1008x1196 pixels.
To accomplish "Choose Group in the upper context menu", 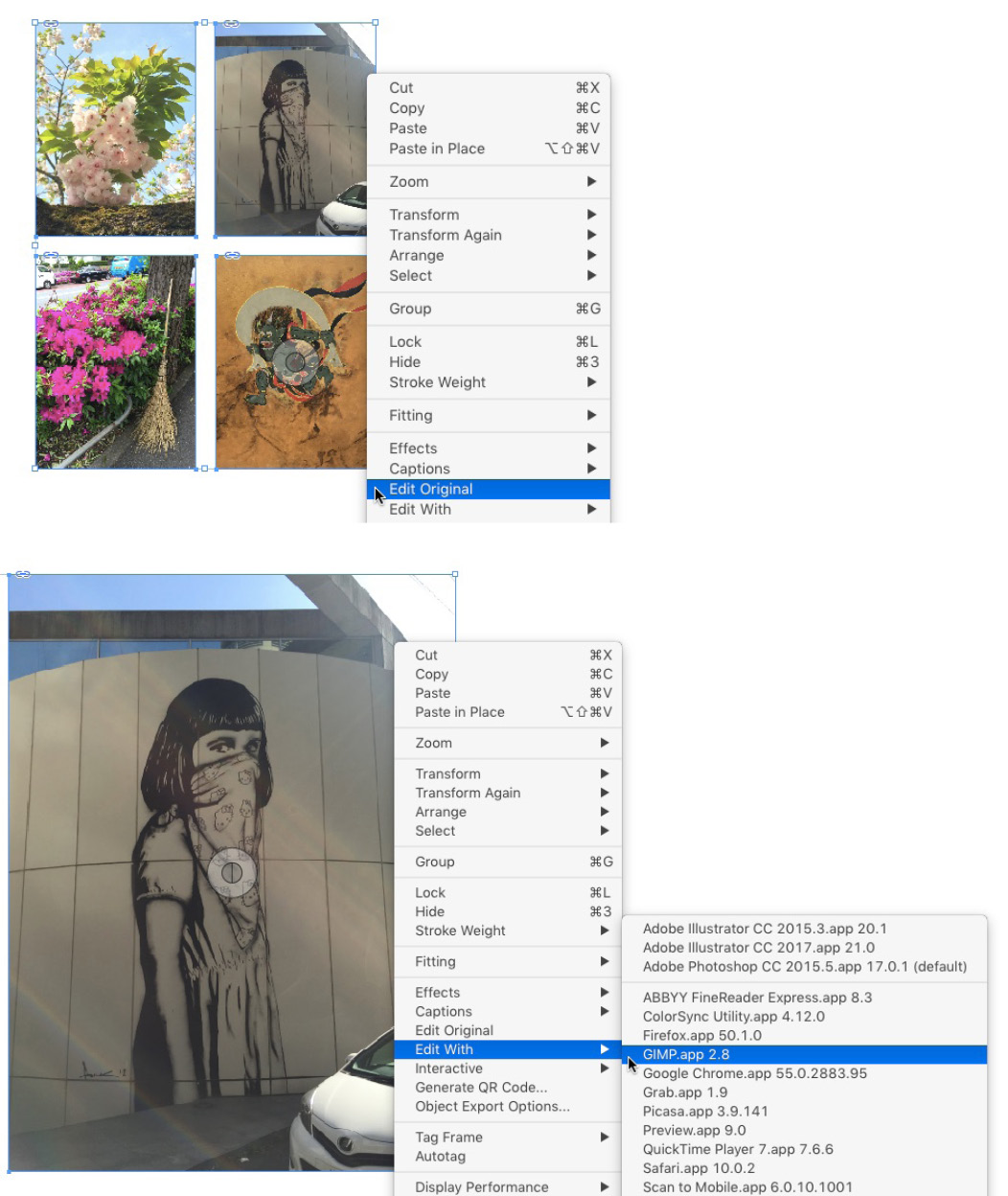I will (489, 309).
